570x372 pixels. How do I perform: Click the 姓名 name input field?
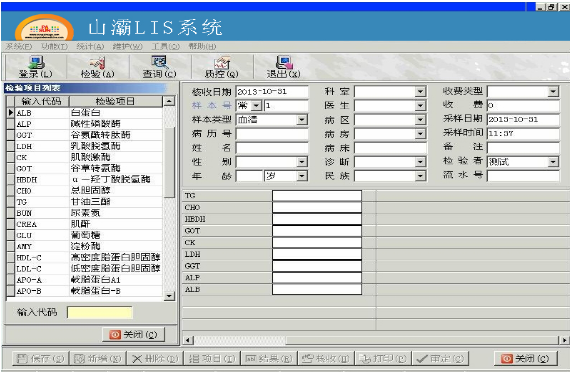coord(272,148)
